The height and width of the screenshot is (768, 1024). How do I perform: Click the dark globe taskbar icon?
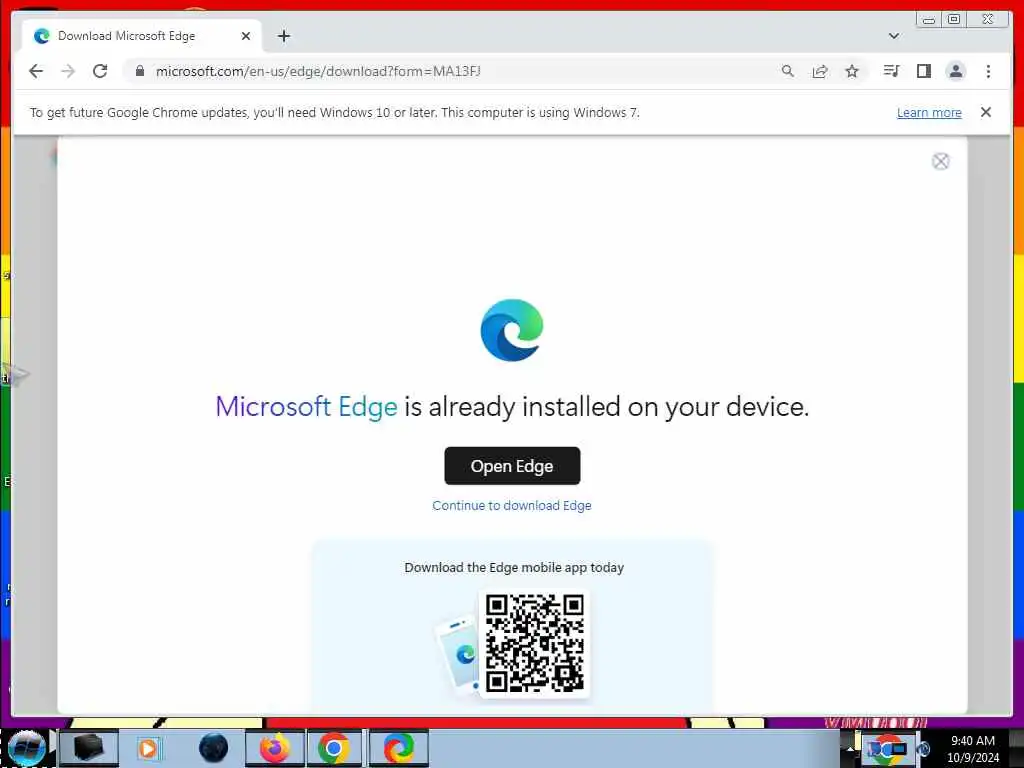[213, 748]
